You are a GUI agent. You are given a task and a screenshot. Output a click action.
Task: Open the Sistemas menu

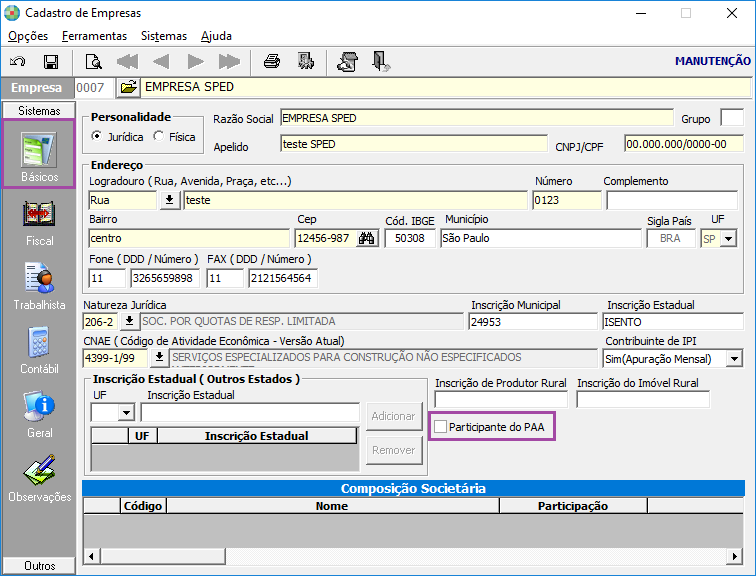click(x=163, y=36)
